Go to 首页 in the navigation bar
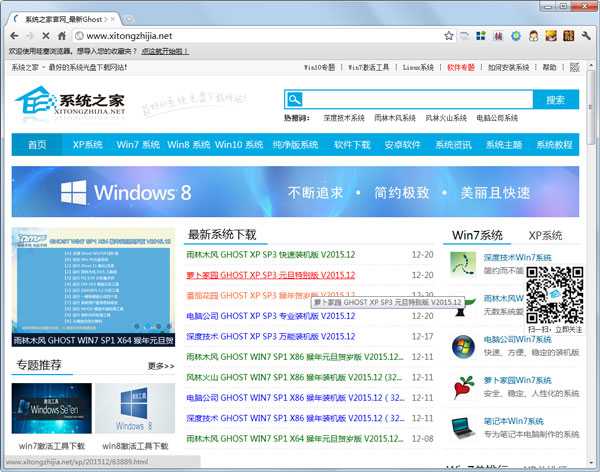Screen dimensions: 600x472 pyautogui.click(x=37, y=145)
